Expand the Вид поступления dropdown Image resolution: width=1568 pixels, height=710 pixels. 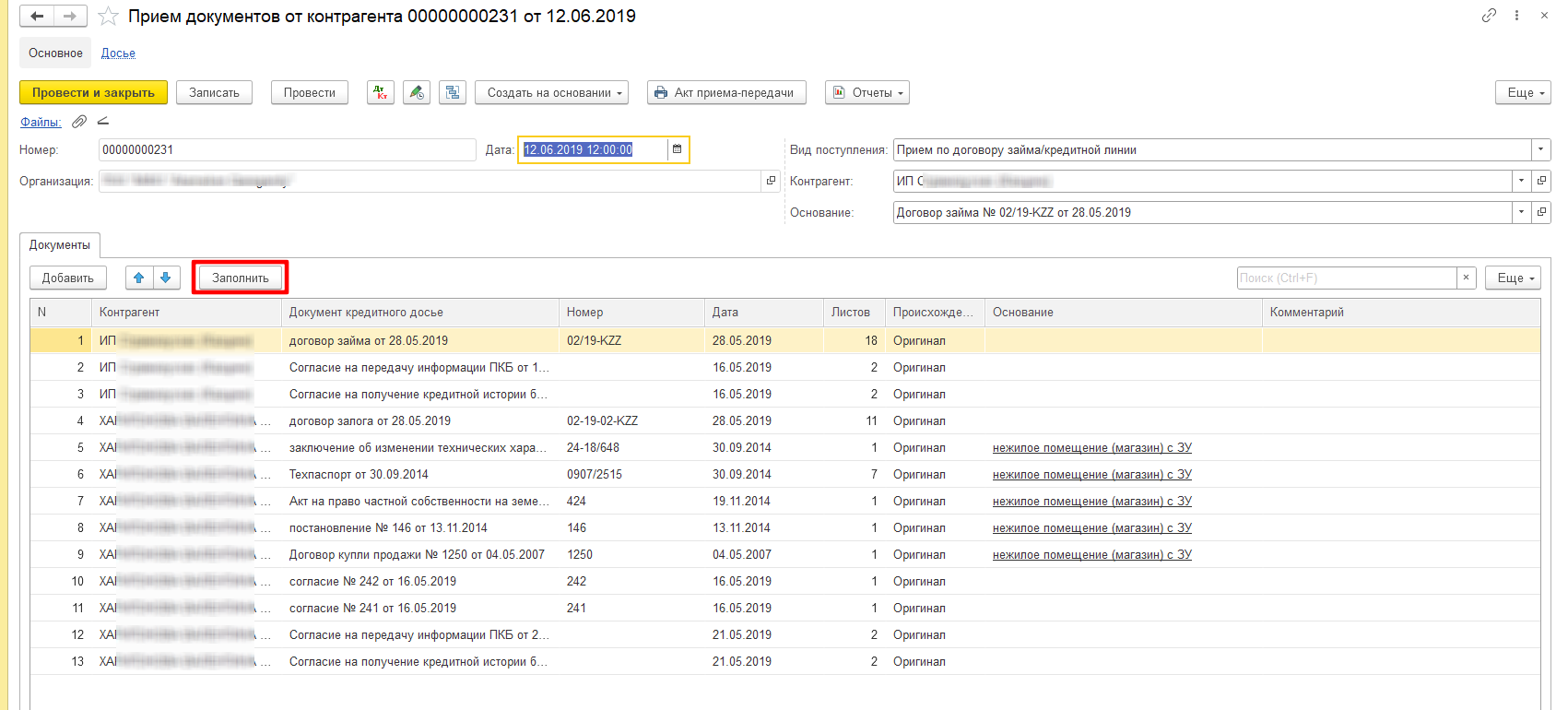click(1541, 149)
